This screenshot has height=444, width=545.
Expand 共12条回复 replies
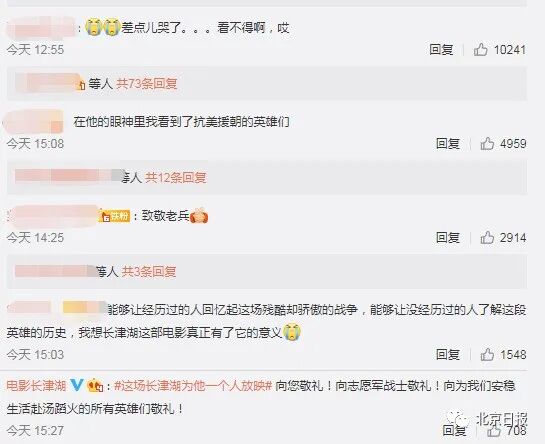click(x=176, y=178)
